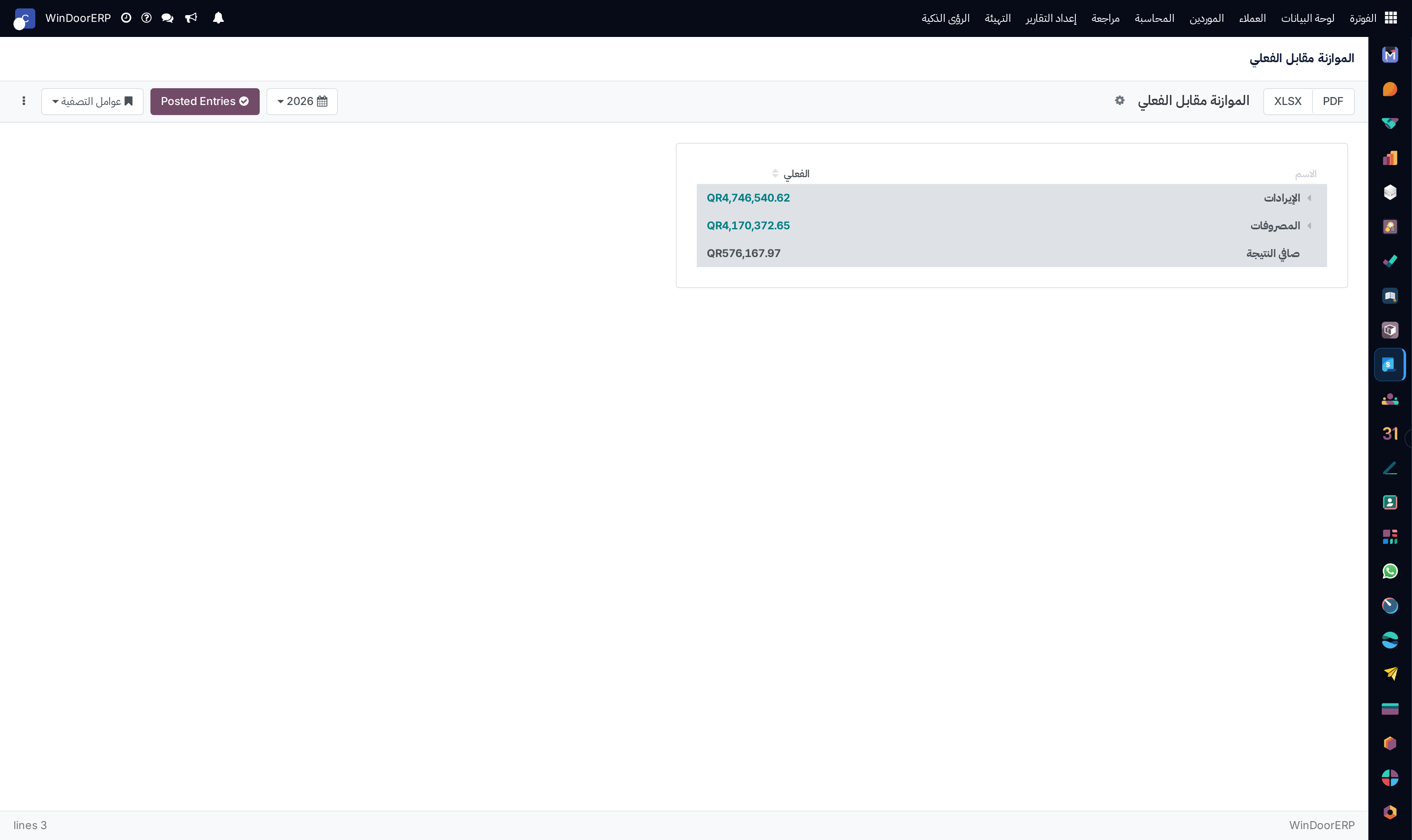
Task: Select the highlighted Invoicing dollar app icon
Action: [x=1390, y=365]
